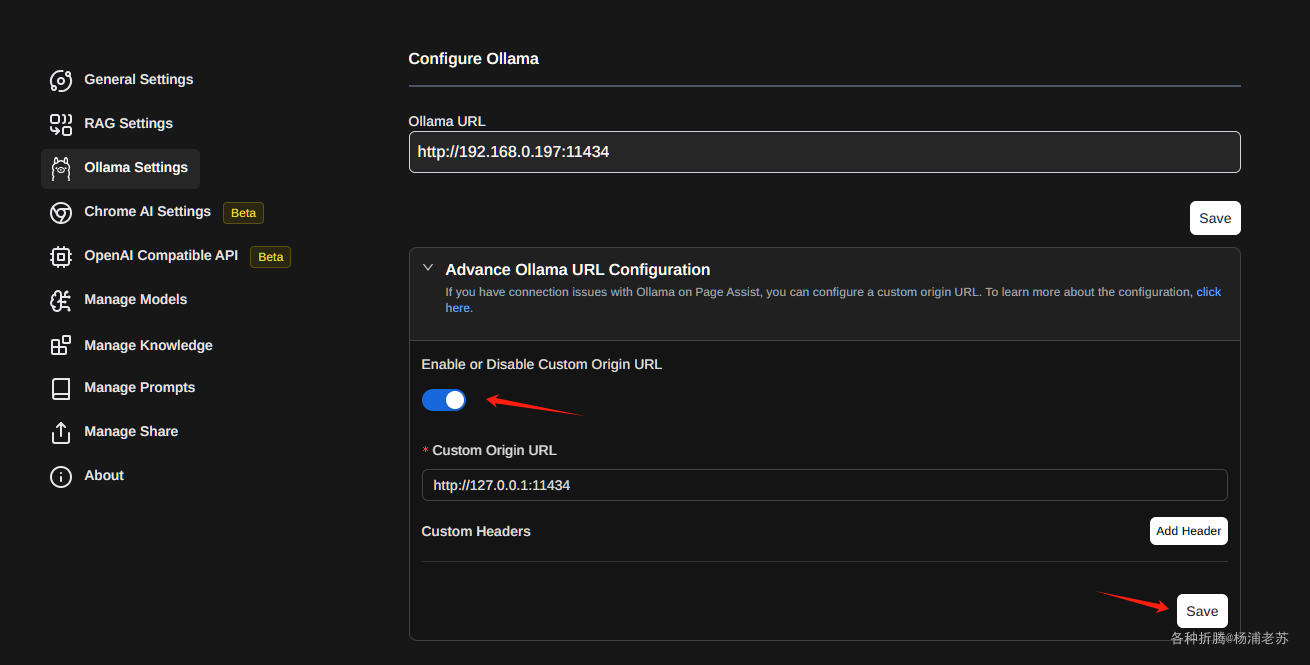The width and height of the screenshot is (1310, 665).
Task: Go to Manage Knowledge
Action: tap(148, 345)
